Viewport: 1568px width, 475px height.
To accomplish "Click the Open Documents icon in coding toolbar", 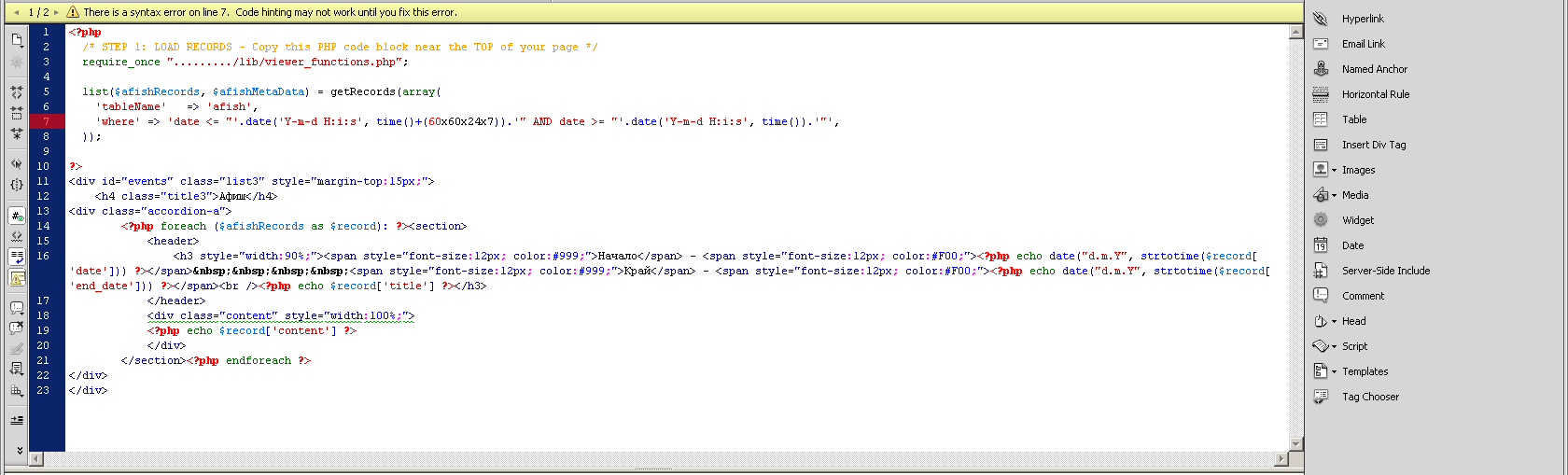I will (x=17, y=39).
